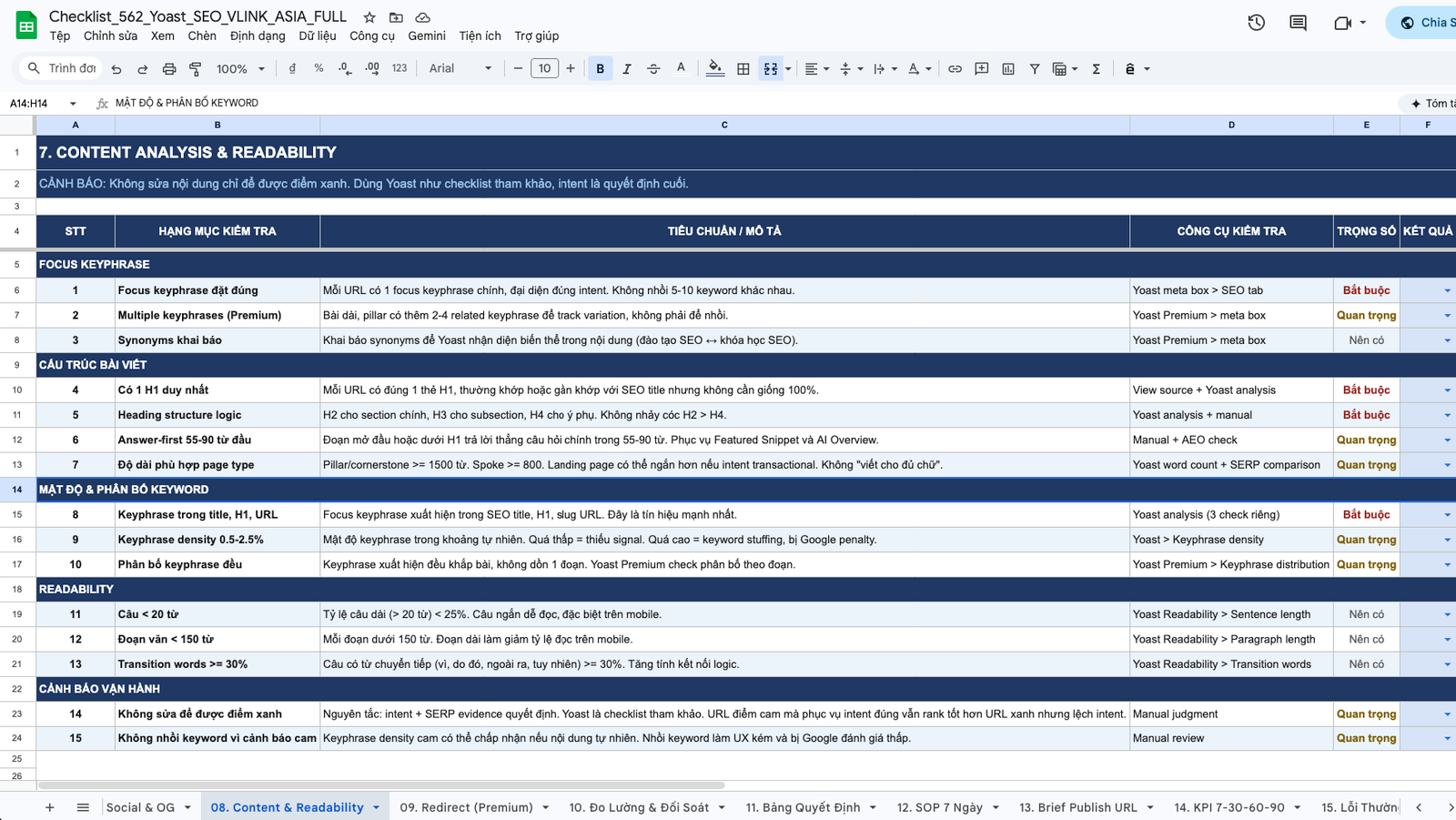Open result dropdown for Heading structure logic row
Screen dimensions: 1456x820
point(1447,416)
